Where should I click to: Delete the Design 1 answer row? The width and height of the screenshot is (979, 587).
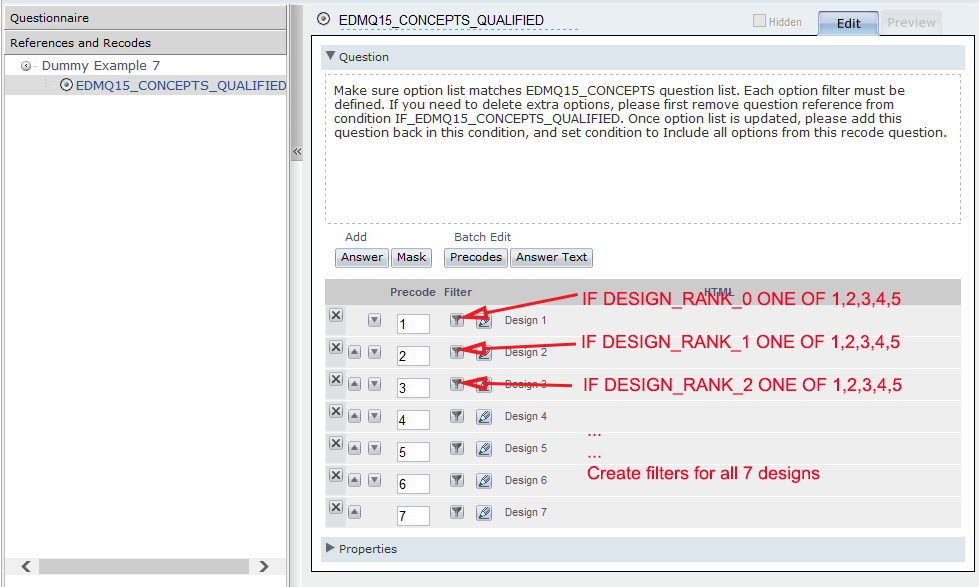(x=336, y=315)
